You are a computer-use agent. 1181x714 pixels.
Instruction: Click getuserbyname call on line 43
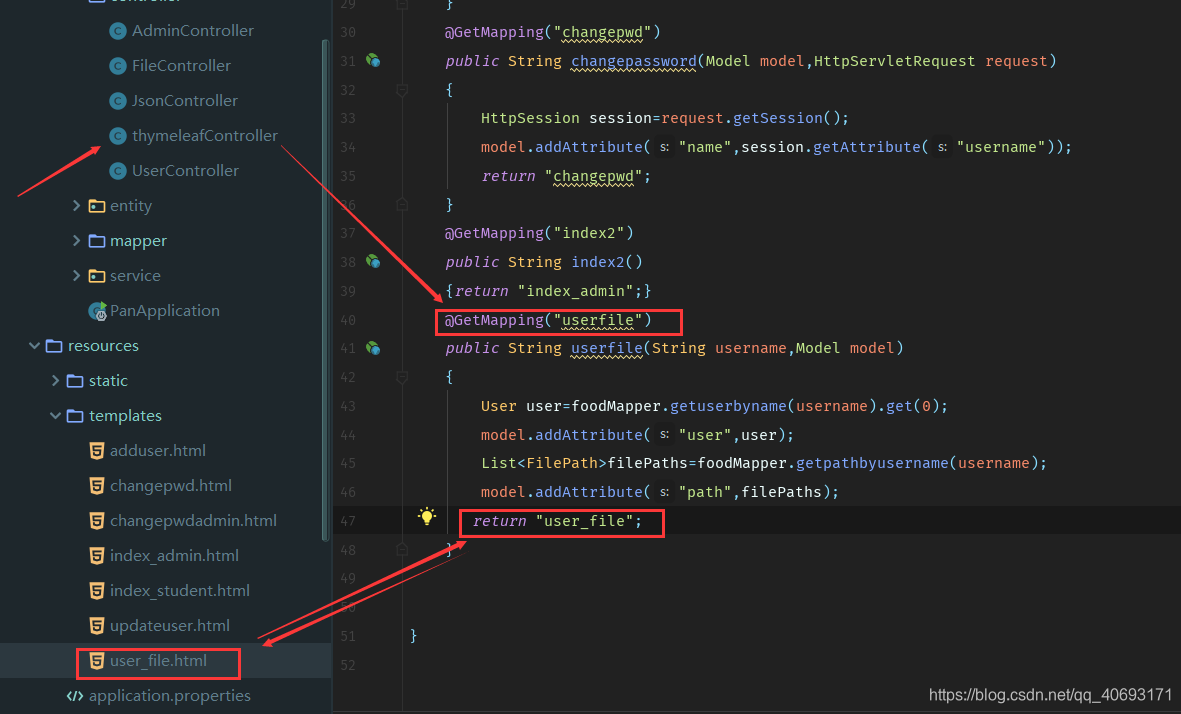click(728, 406)
